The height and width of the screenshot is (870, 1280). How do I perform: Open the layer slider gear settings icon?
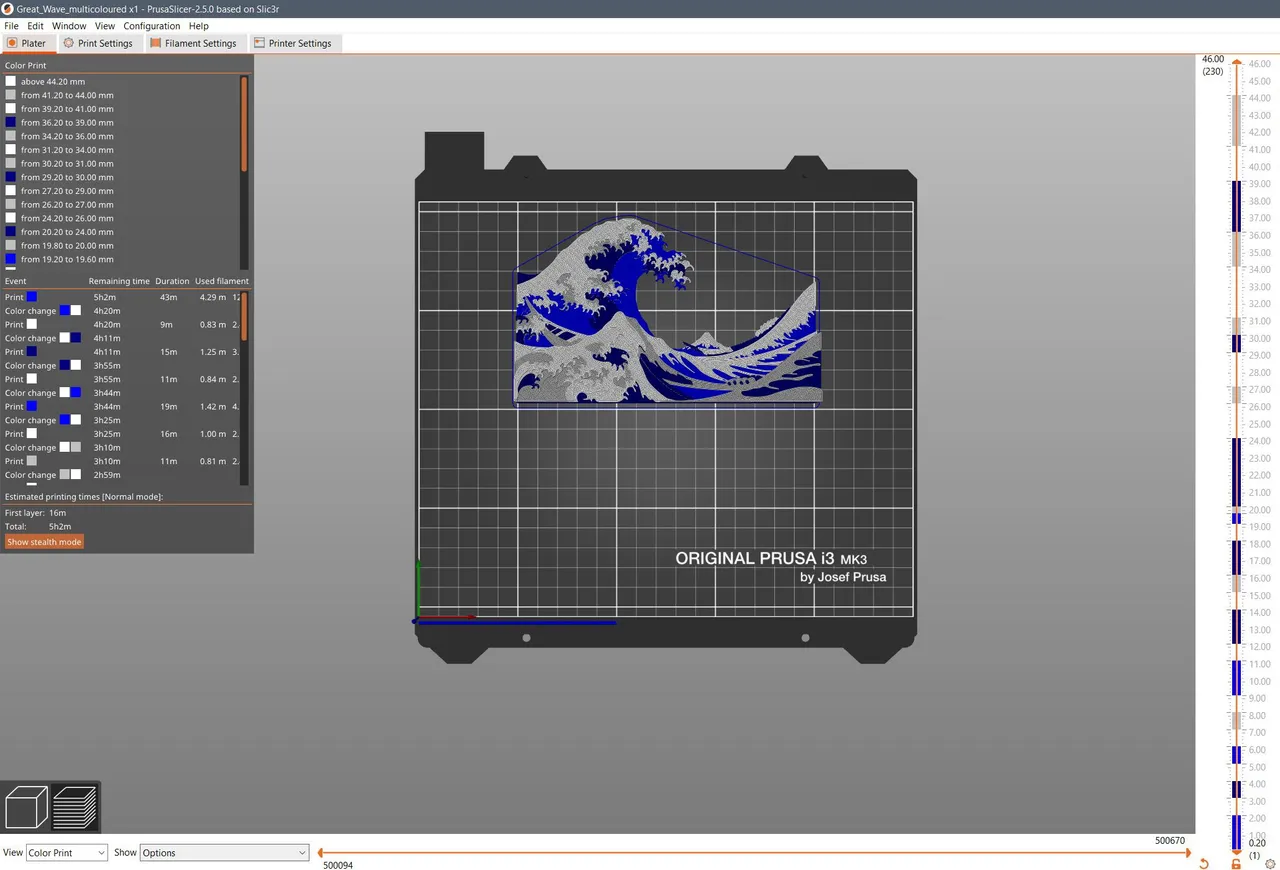(1270, 863)
